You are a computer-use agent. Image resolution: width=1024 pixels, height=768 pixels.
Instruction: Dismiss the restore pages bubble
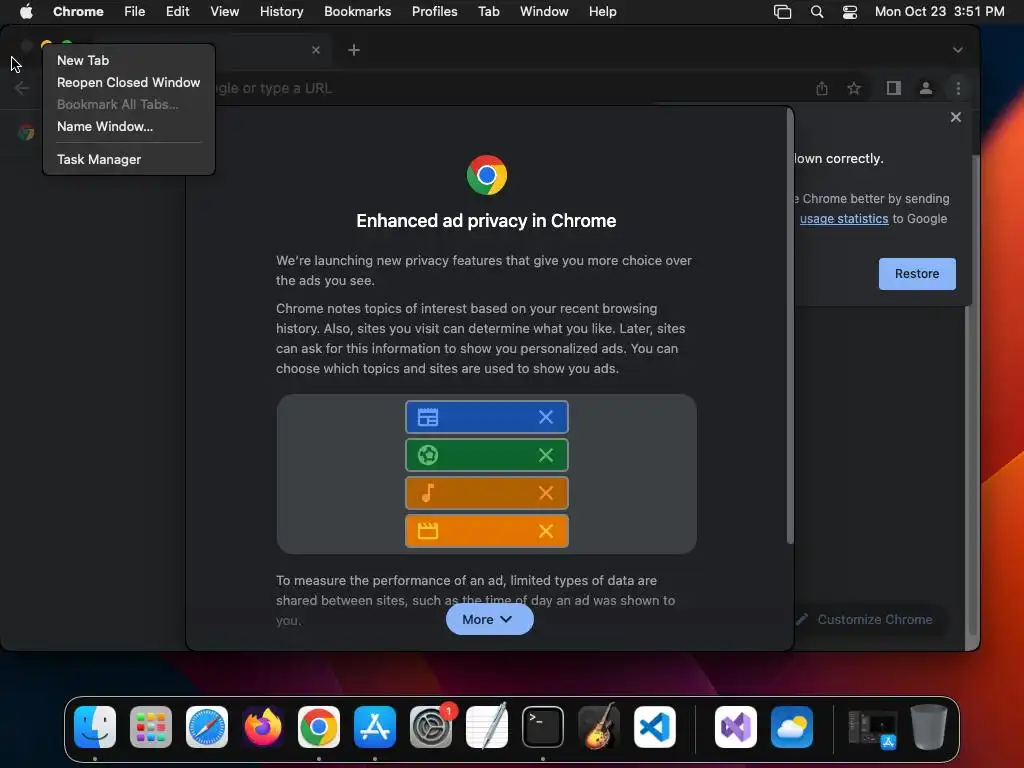pos(955,117)
